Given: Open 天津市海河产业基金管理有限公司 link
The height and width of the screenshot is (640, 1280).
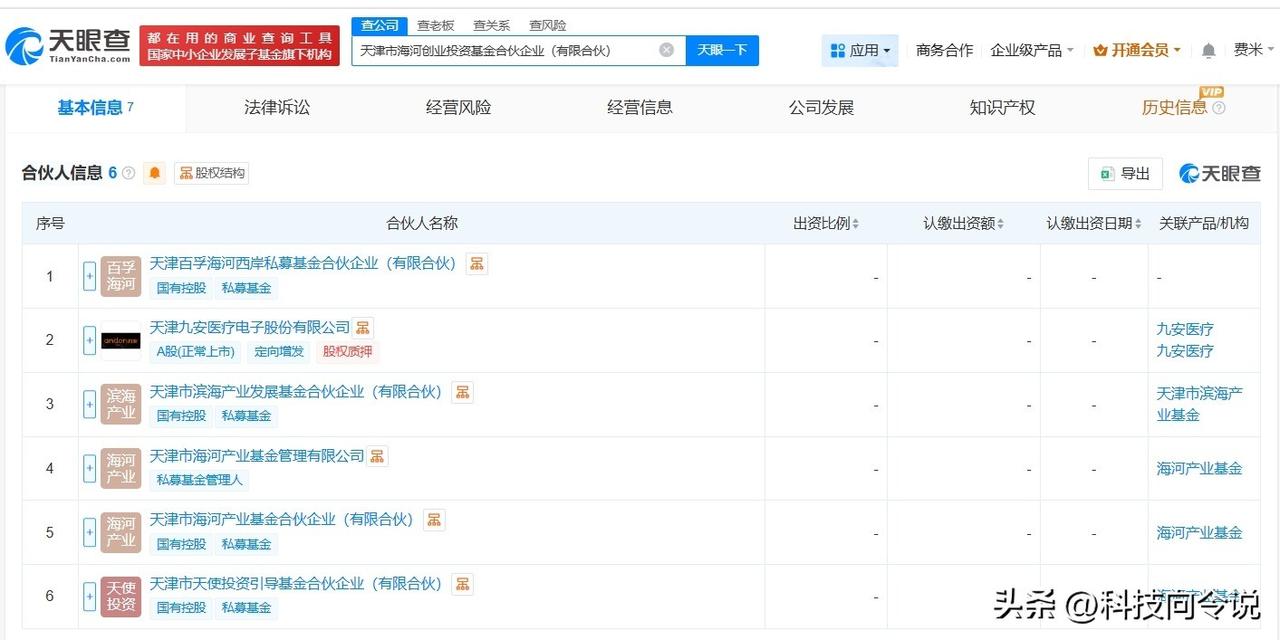Looking at the screenshot, I should 257,456.
